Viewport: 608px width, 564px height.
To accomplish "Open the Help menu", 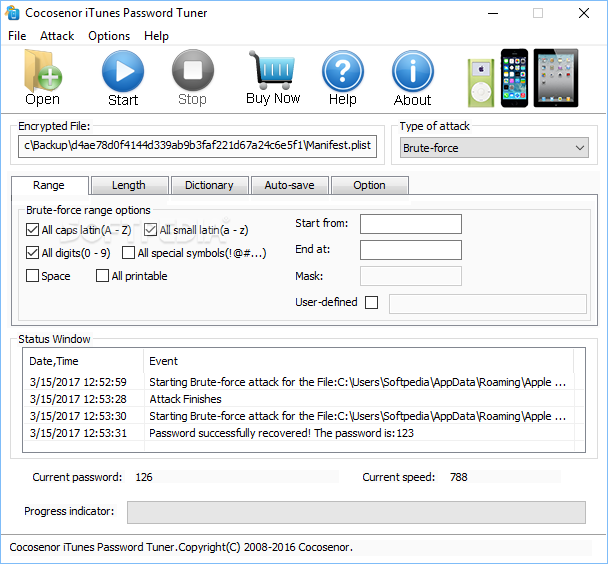I will (156, 36).
